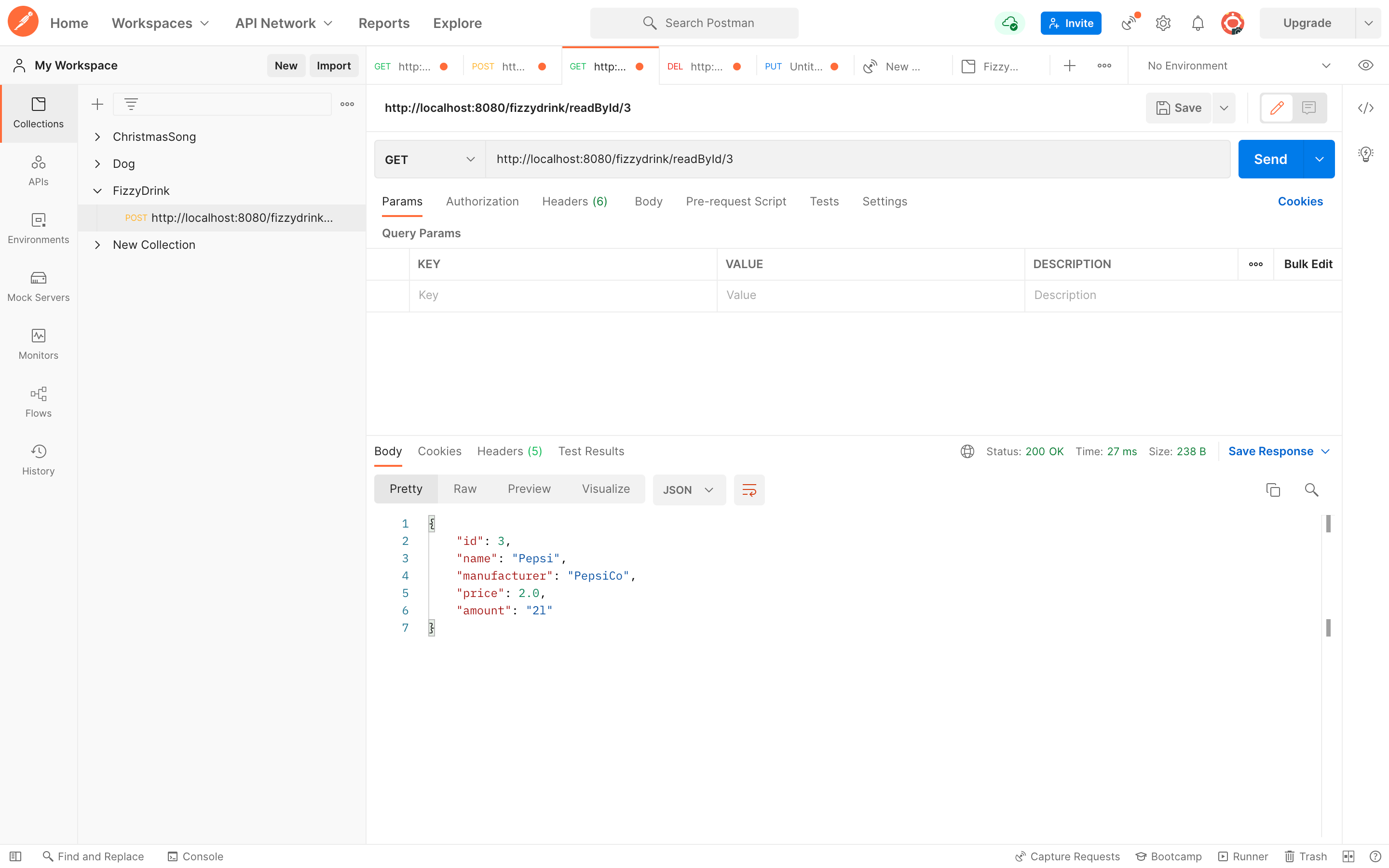Image resolution: width=1389 pixels, height=868 pixels.
Task: Open the Environments panel
Action: click(38, 228)
